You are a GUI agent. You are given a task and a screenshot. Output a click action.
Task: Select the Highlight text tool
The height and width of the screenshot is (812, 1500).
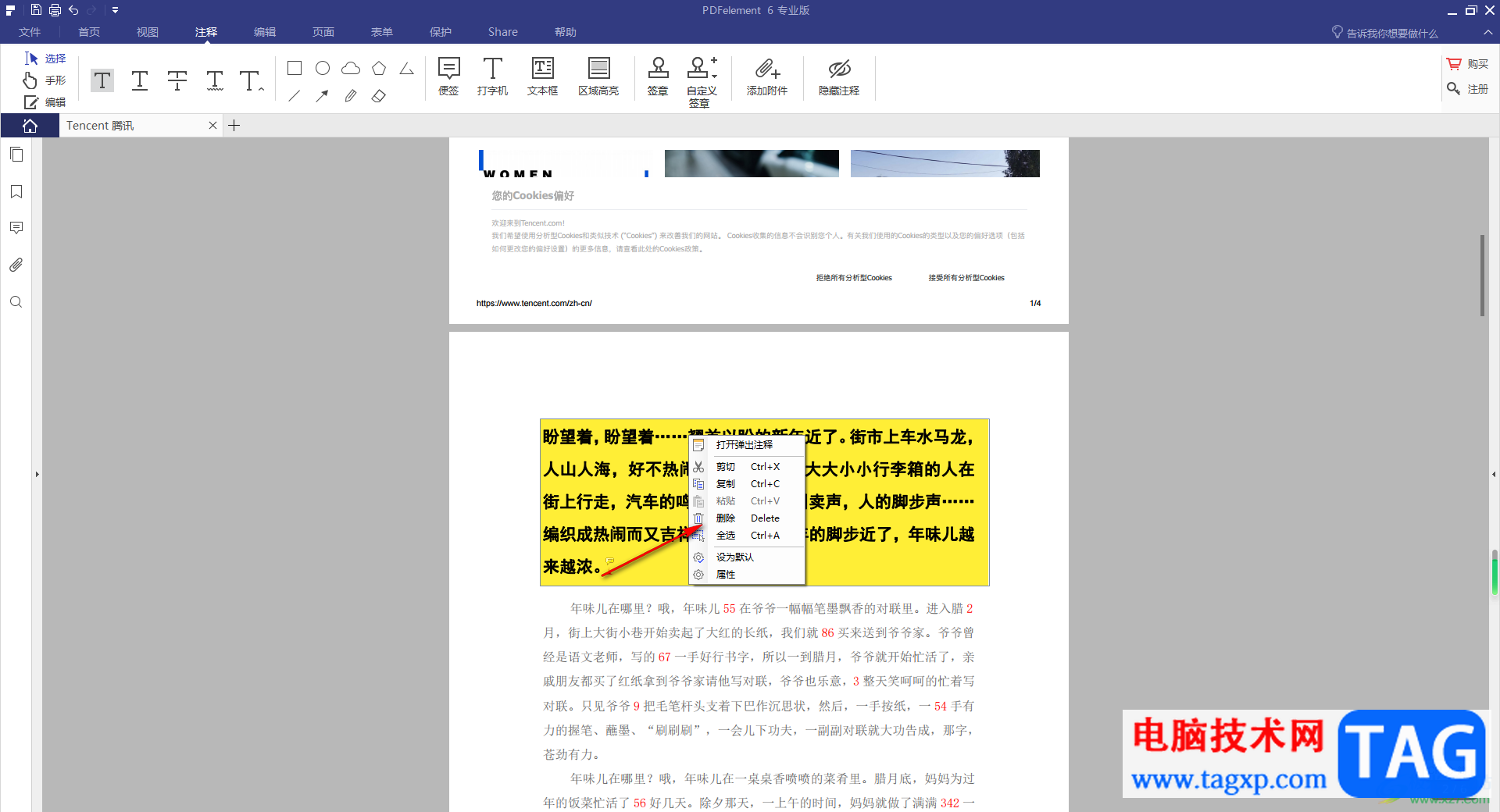pos(102,80)
